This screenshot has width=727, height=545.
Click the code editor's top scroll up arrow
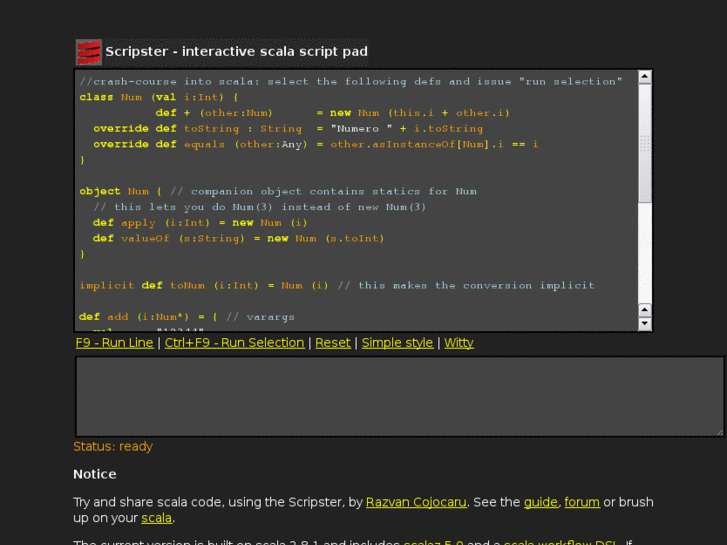[x=645, y=77]
